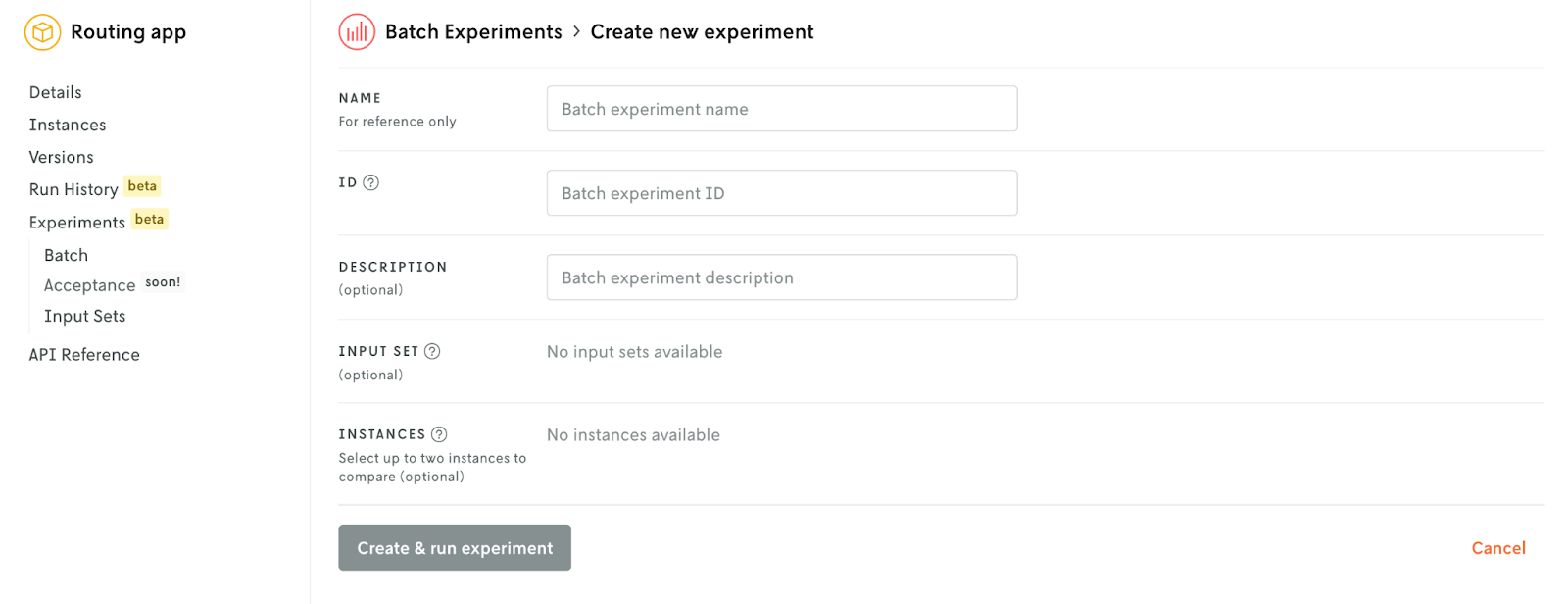Focus the Batch experiment name field

[x=781, y=109]
